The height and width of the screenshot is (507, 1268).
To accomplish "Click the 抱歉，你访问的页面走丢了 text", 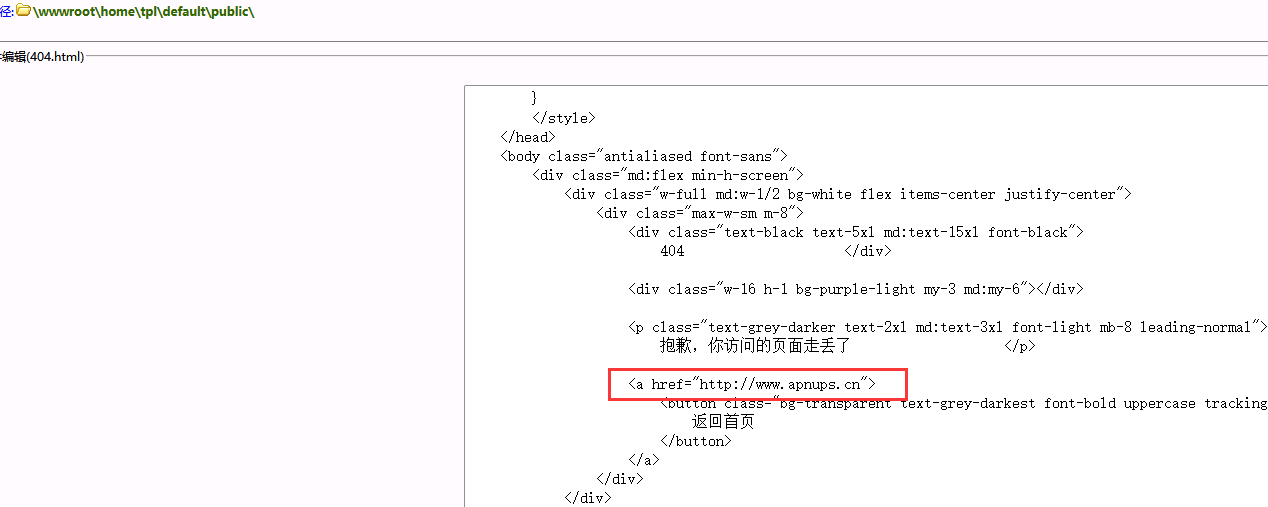I will pos(754,346).
